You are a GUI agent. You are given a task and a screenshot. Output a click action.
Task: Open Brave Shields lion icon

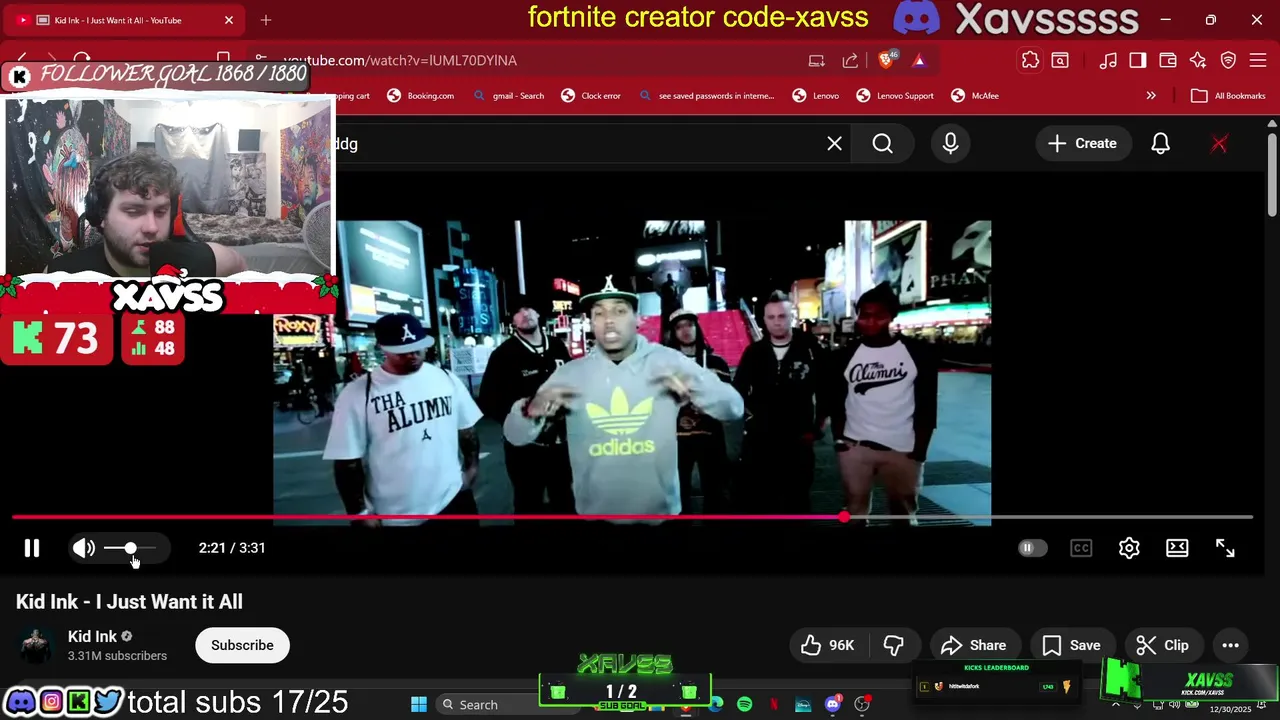pyautogui.click(x=886, y=61)
